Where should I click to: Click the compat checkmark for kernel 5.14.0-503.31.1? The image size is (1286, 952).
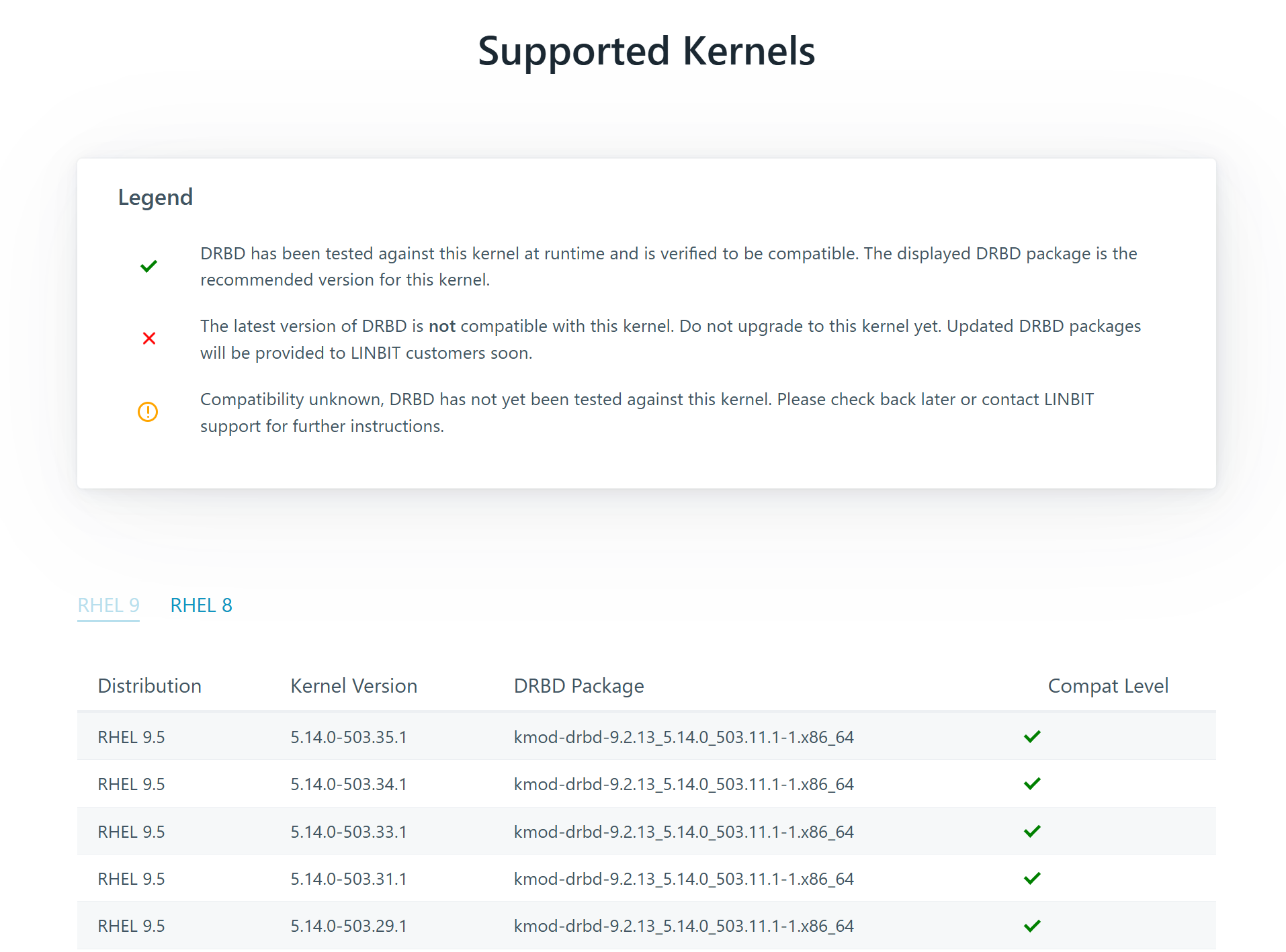coord(1032,879)
